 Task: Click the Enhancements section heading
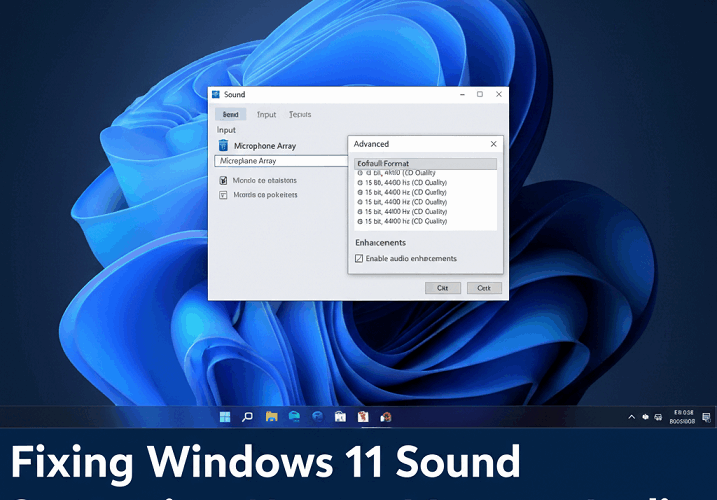[x=380, y=242]
